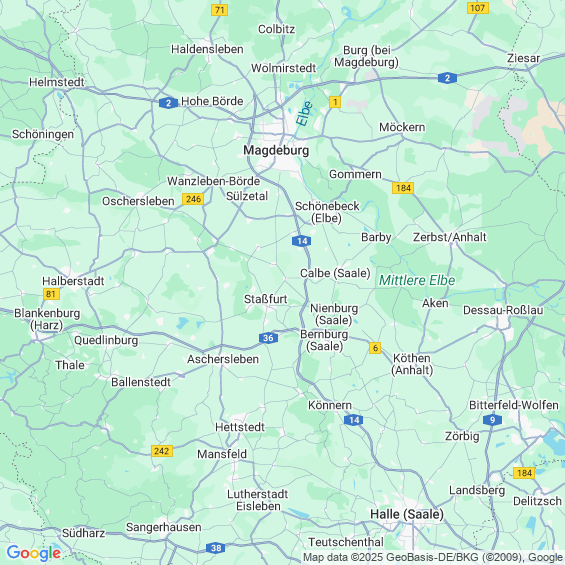Select the Halle (Saale) city label
565x565 pixels.
tap(407, 514)
